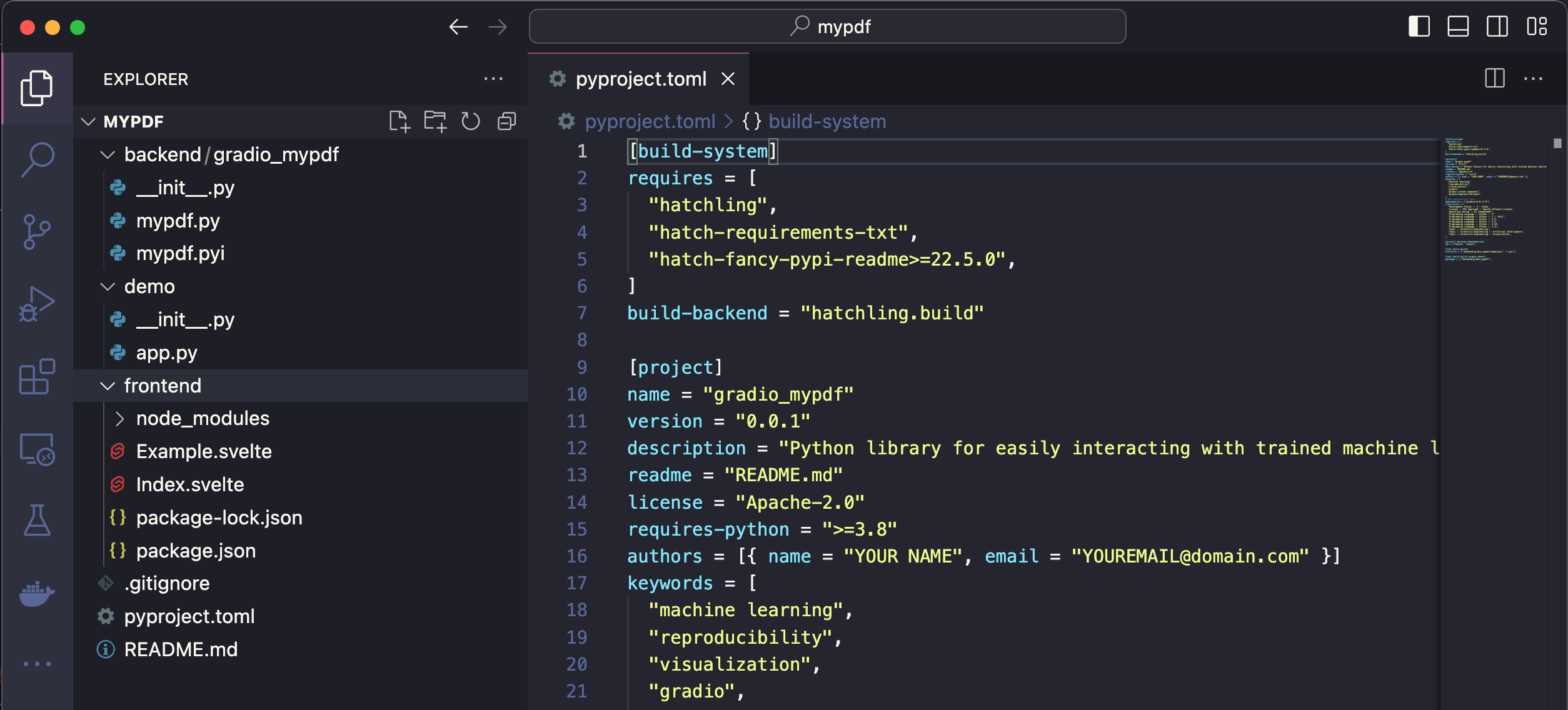Click "hatch-requirements-txt" on line 4

pos(778,232)
